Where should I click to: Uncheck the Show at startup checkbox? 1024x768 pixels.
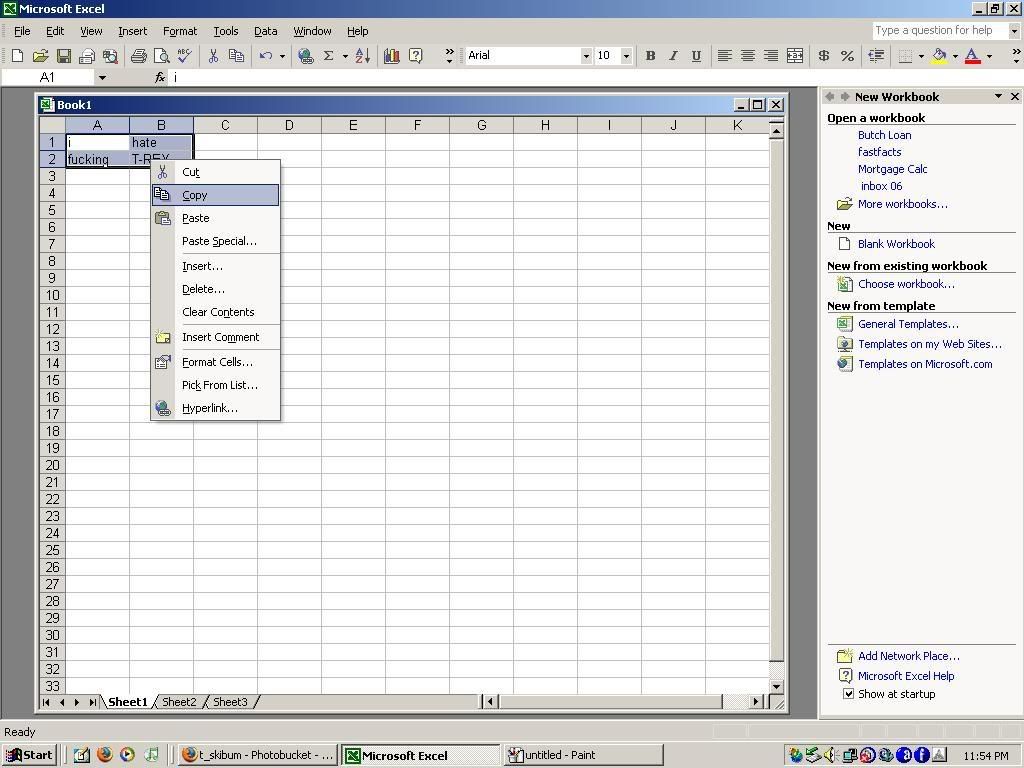tap(848, 694)
